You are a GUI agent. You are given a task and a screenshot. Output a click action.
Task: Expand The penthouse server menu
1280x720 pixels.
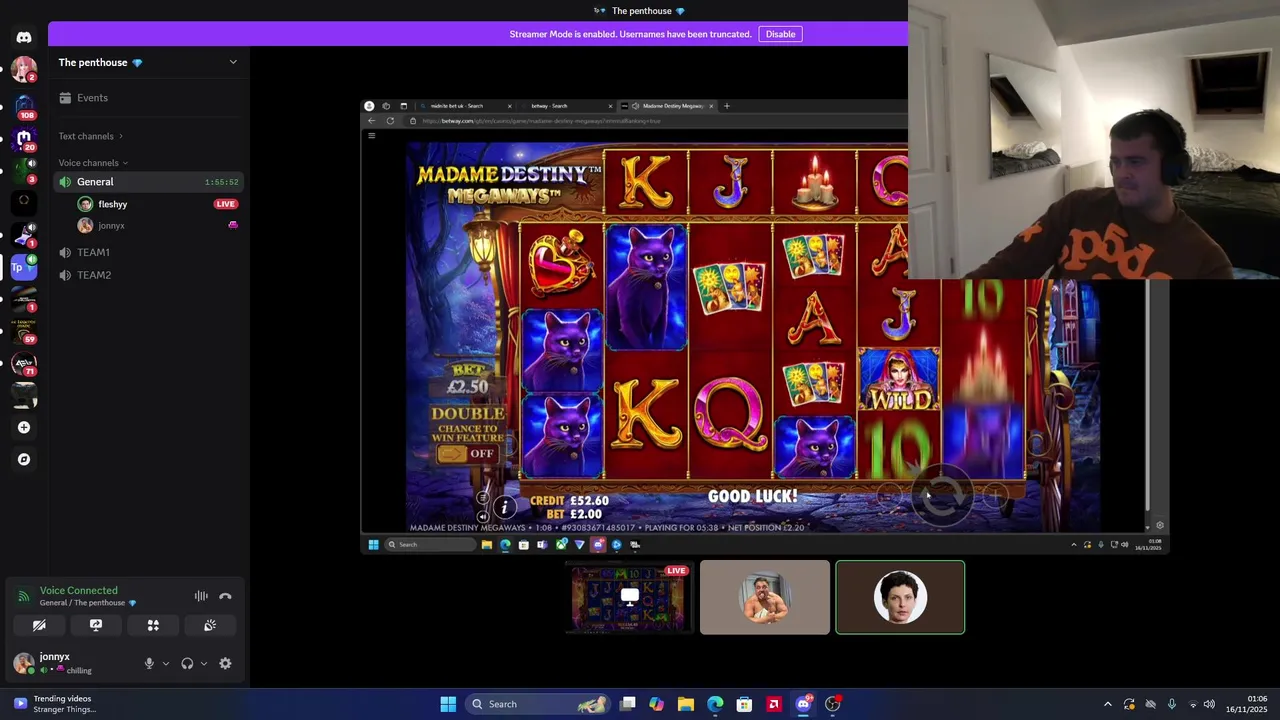pyautogui.click(x=233, y=62)
